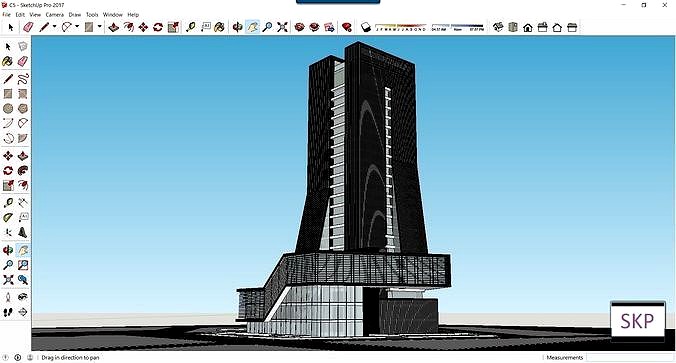Screen dimensions: 676x363
Task: Activate the Section Plane tool
Action: 23,312
